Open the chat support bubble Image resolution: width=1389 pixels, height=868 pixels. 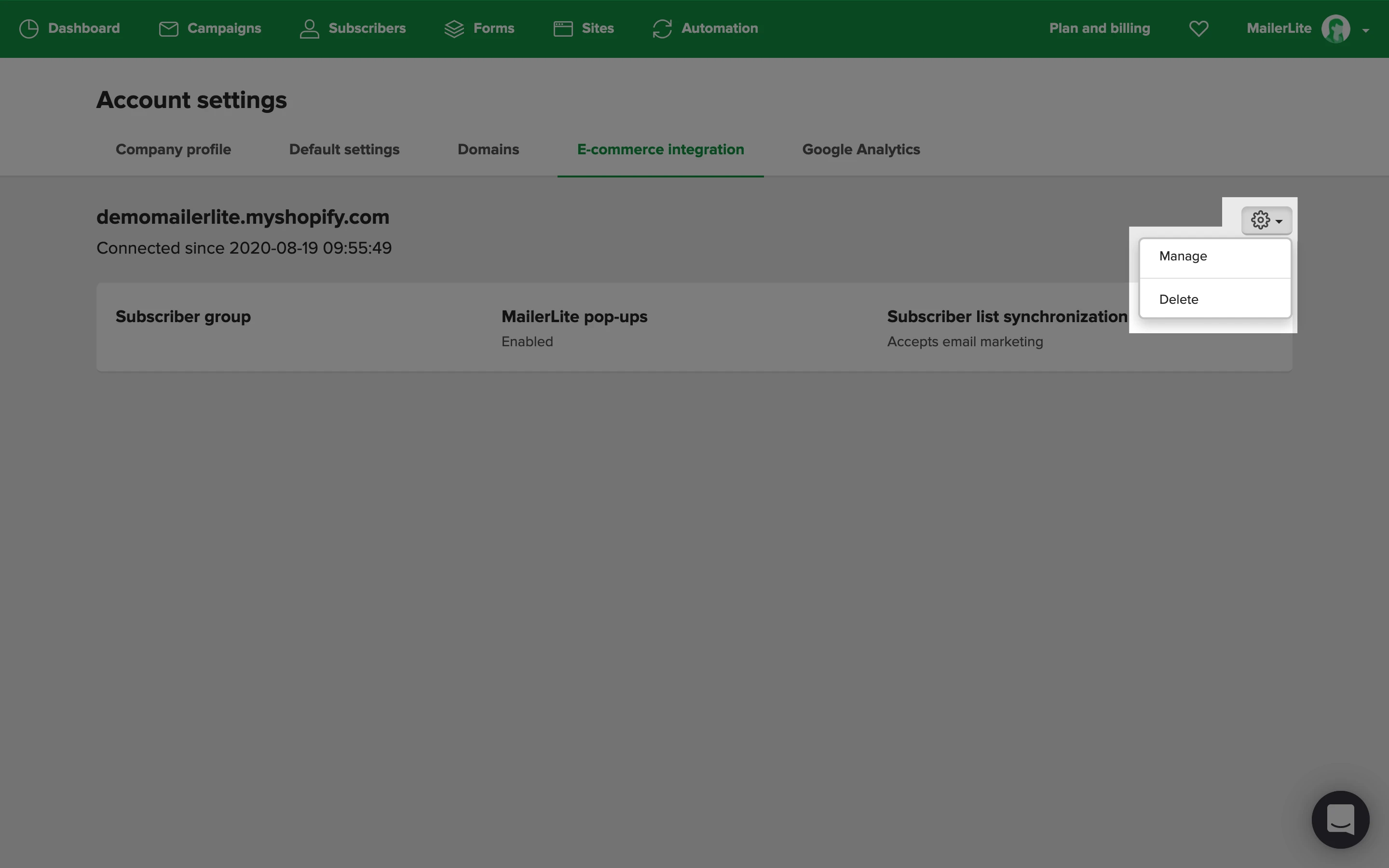coord(1340,819)
